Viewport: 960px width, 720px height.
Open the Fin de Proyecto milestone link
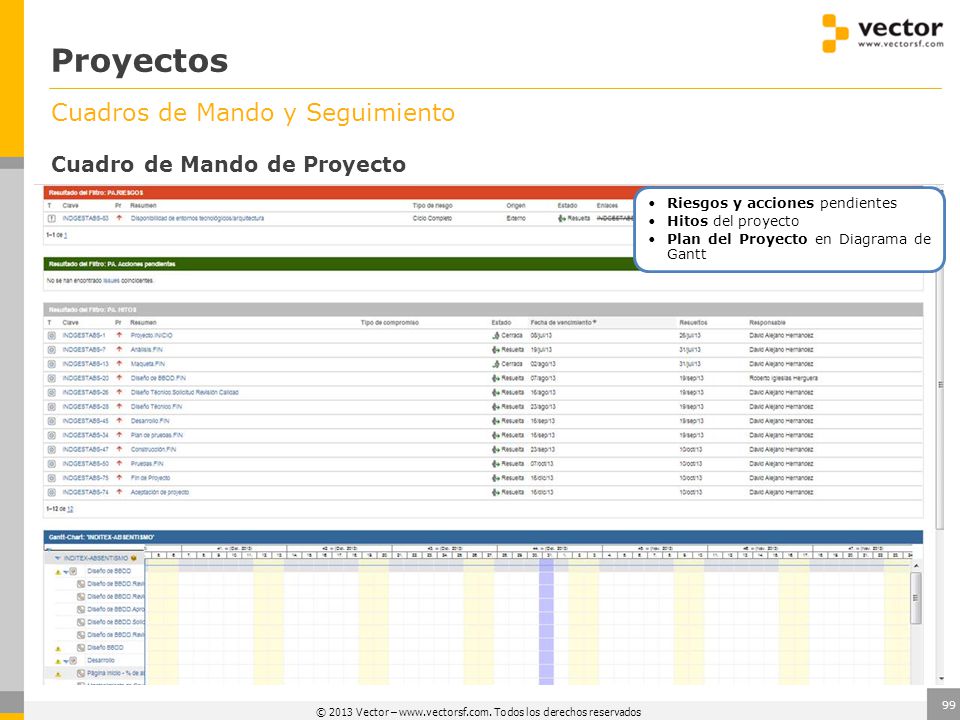coord(150,478)
